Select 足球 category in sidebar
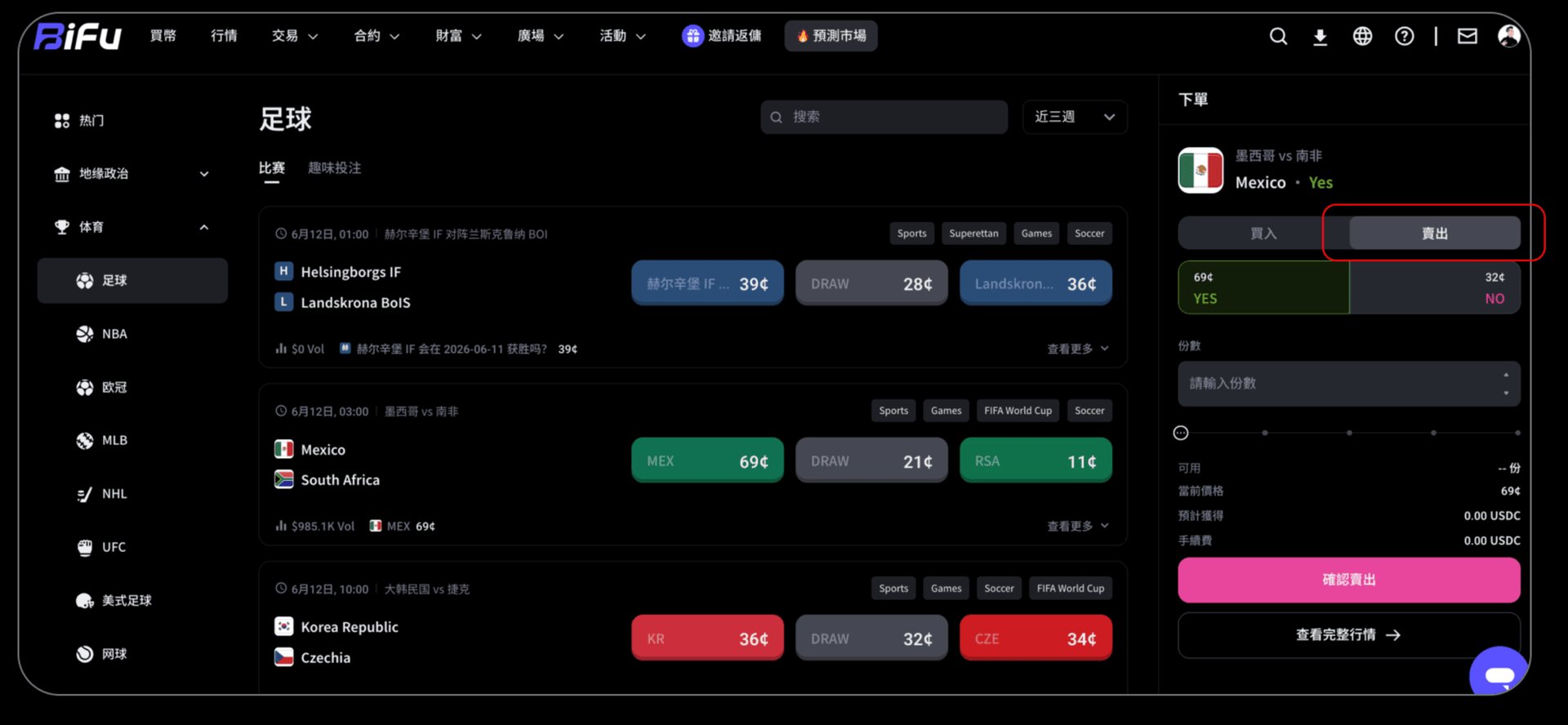1568x725 pixels. tap(132, 281)
